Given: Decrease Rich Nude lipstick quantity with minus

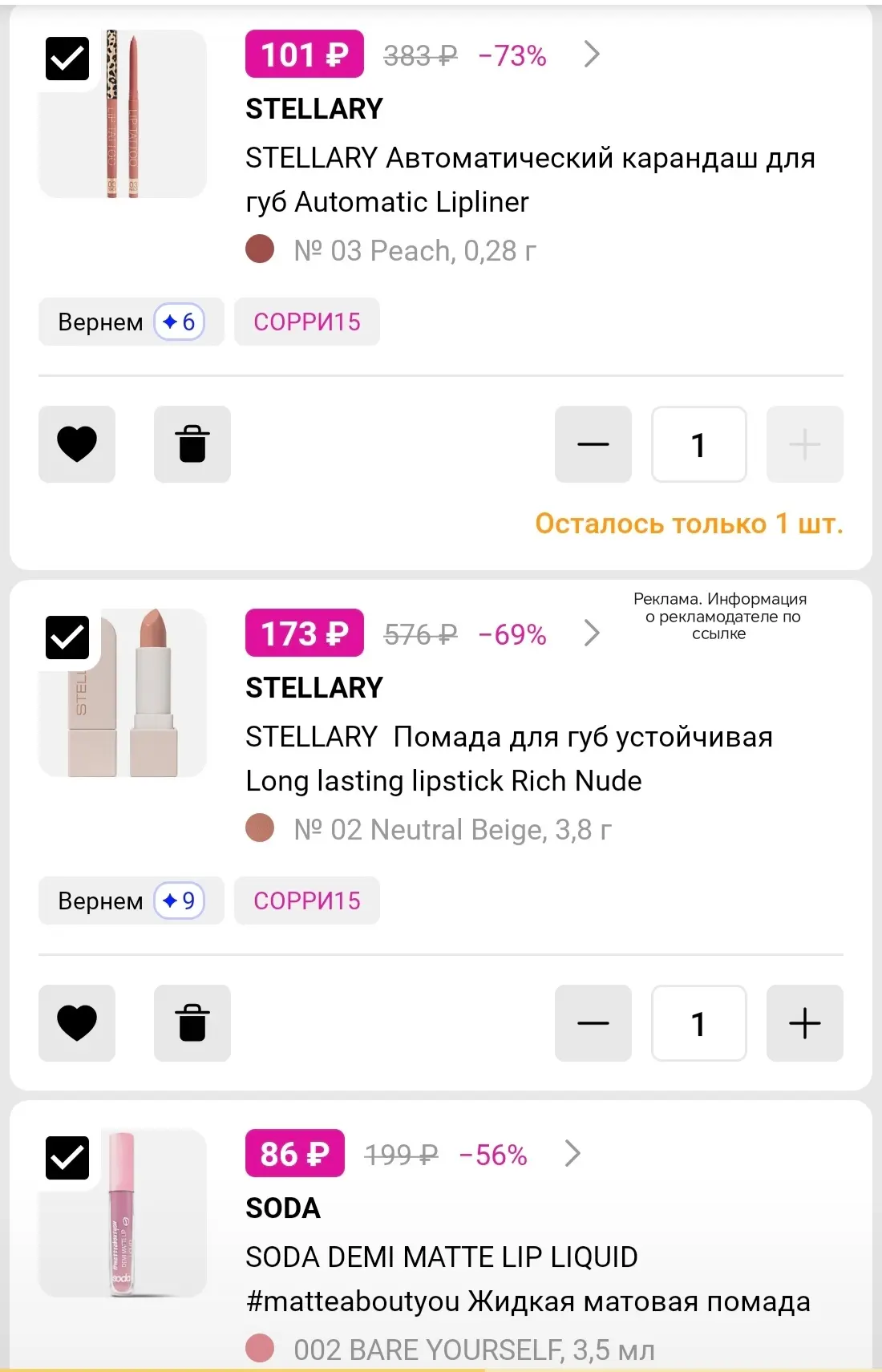Looking at the screenshot, I should pyautogui.click(x=593, y=1023).
